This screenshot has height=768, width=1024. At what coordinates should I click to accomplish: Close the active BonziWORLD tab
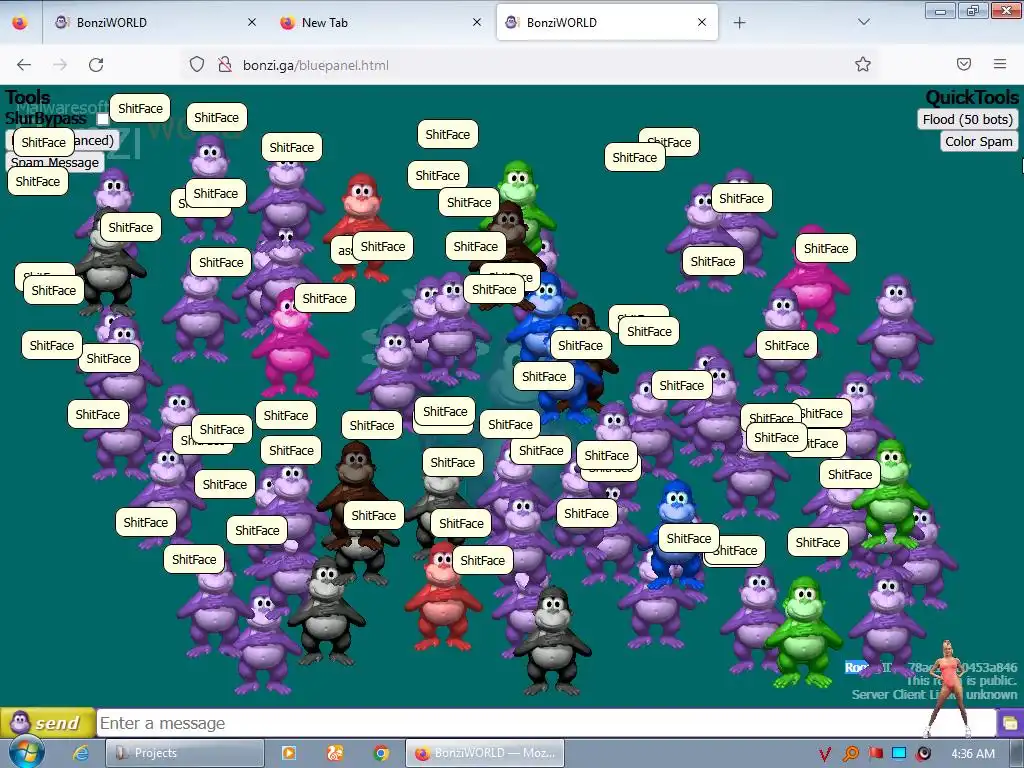(x=702, y=22)
